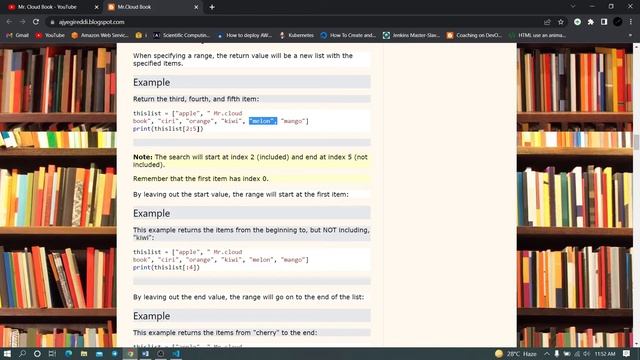Open the HTML use an anima... bookmark

[x=537, y=36]
